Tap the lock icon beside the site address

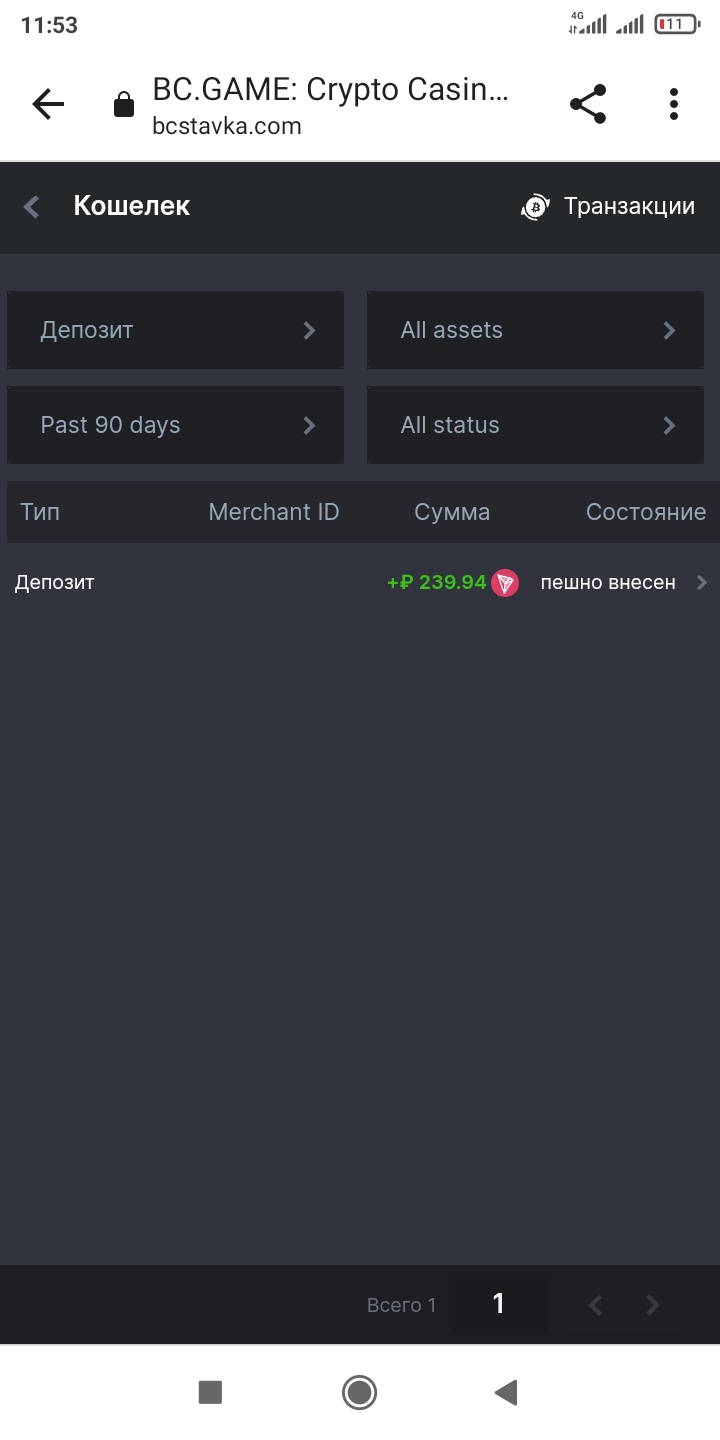124,105
